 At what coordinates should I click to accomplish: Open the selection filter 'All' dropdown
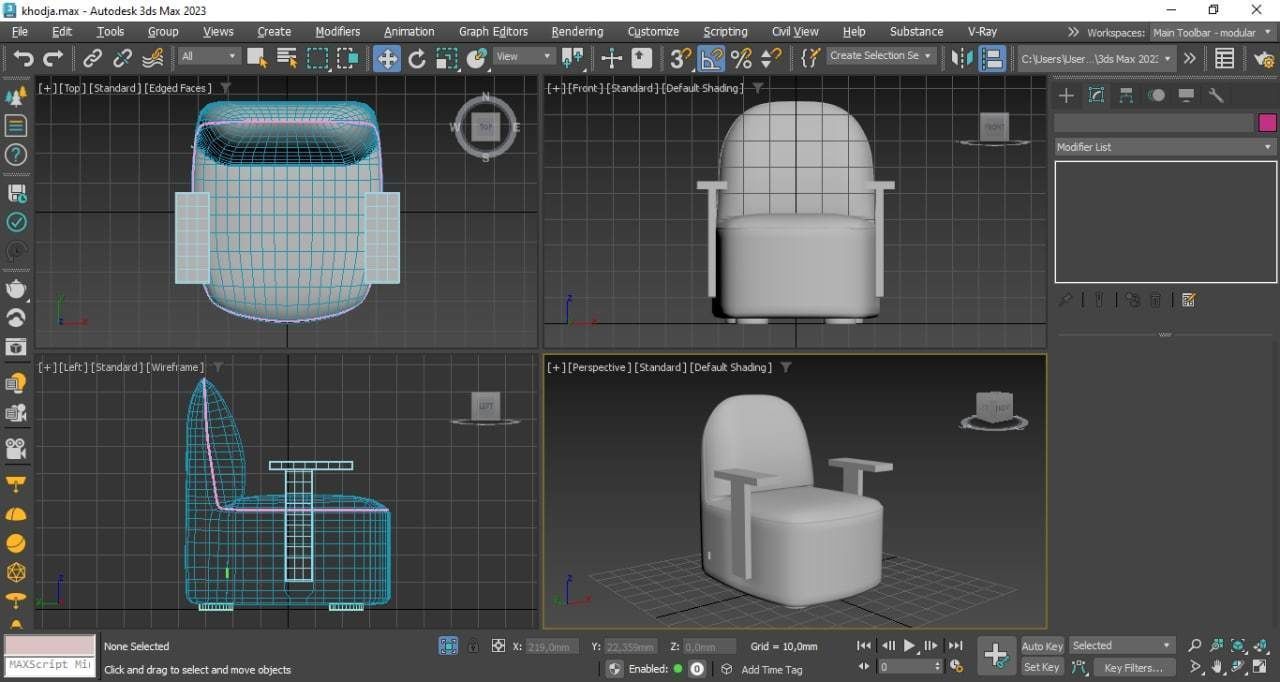tap(209, 57)
